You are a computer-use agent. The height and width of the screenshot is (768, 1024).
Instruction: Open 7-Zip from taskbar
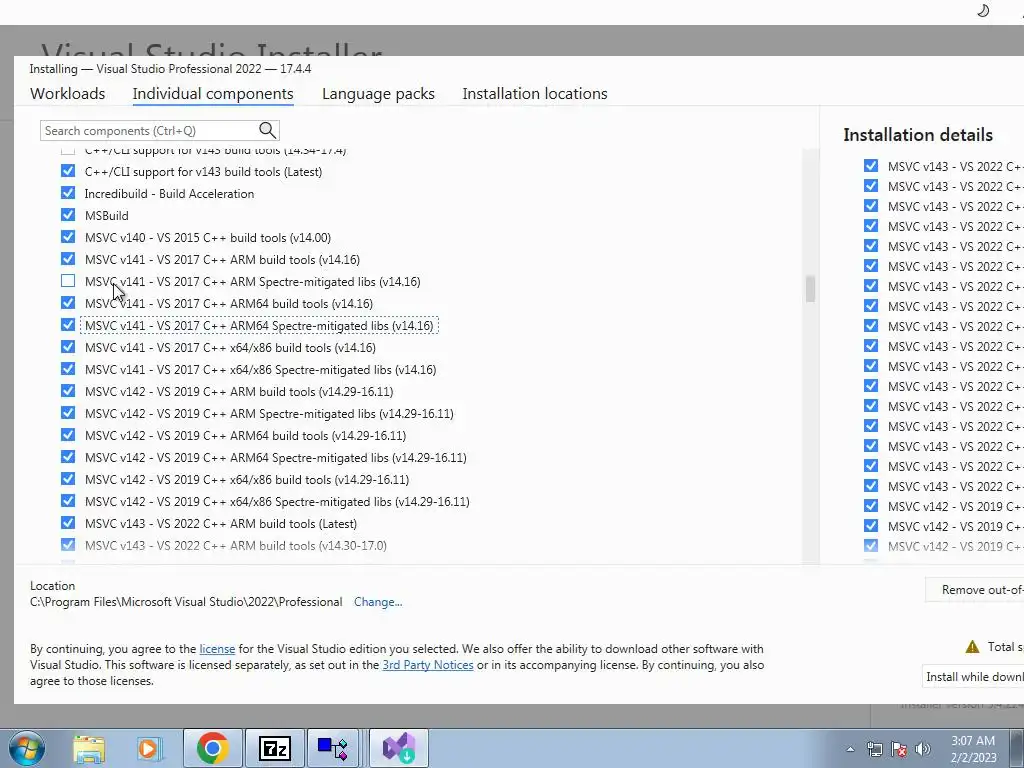[274, 748]
